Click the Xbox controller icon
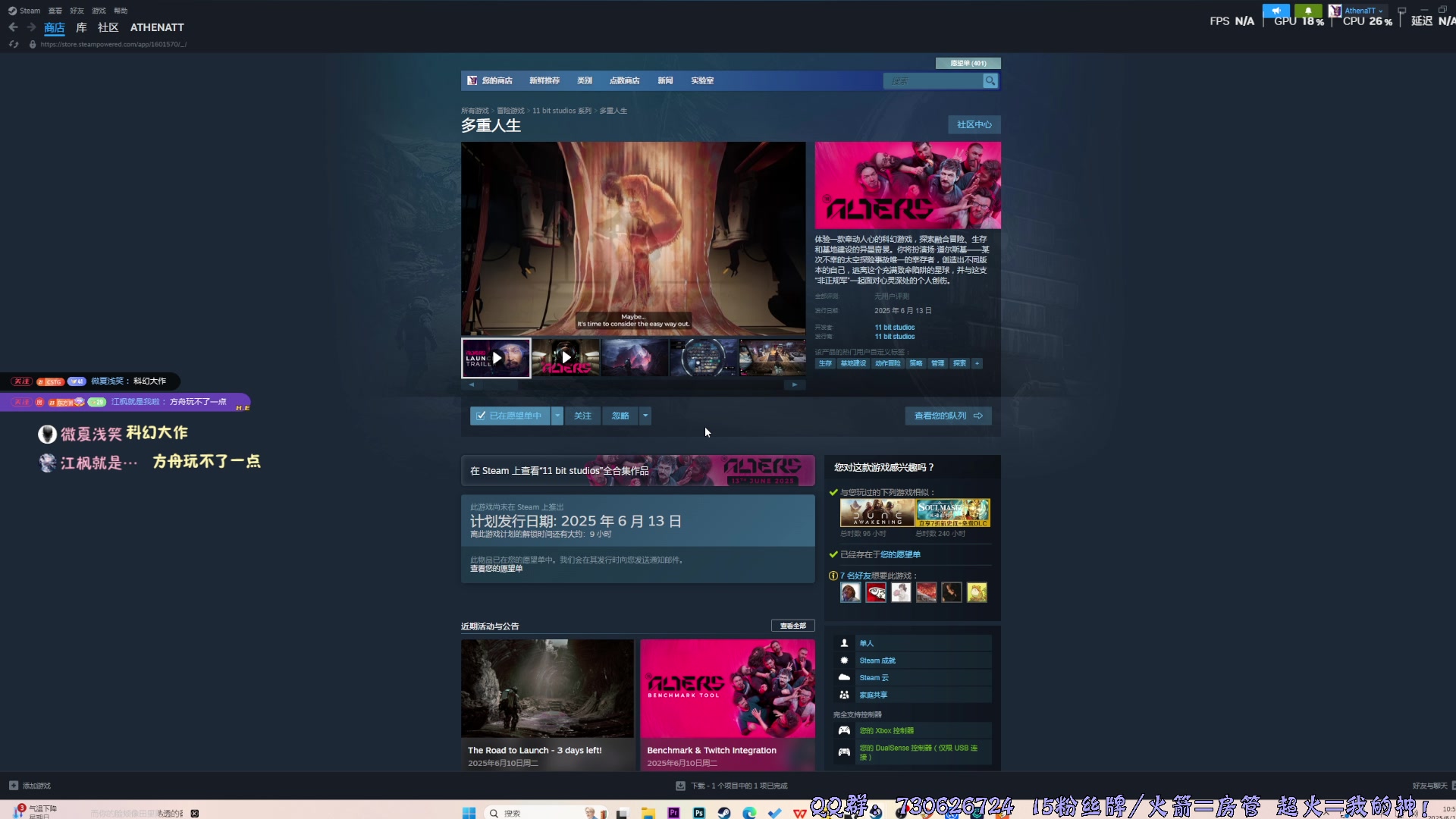Image resolution: width=1456 pixels, height=819 pixels. pos(844,730)
